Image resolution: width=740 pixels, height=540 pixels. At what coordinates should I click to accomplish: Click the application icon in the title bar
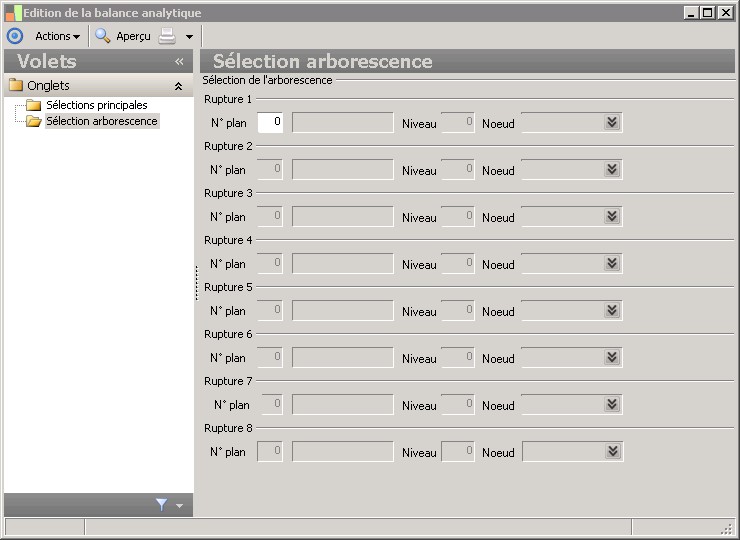14,13
